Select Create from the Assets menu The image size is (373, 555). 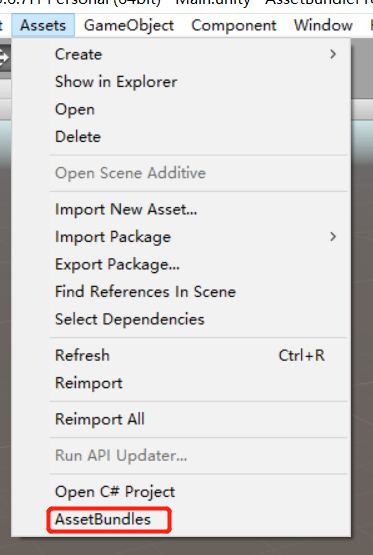click(x=181, y=54)
